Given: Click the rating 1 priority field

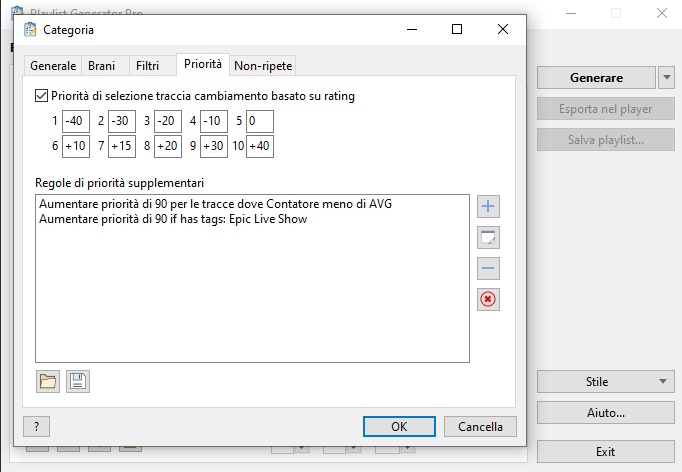Looking at the screenshot, I should tap(75, 121).
